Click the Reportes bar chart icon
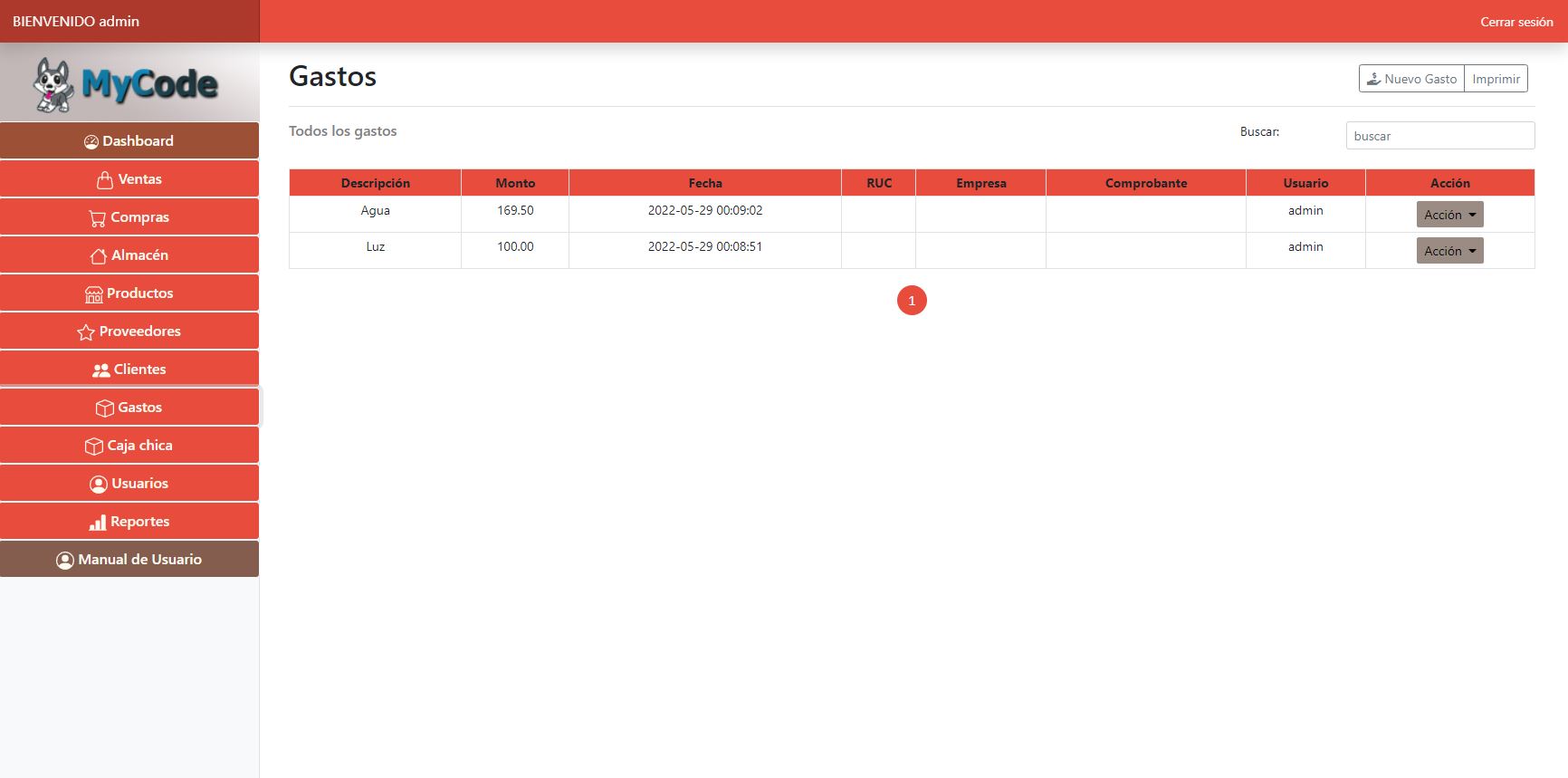 [98, 523]
